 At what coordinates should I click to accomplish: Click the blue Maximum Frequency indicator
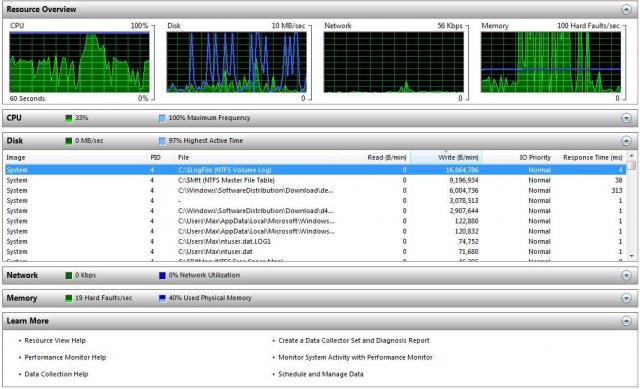(162, 118)
